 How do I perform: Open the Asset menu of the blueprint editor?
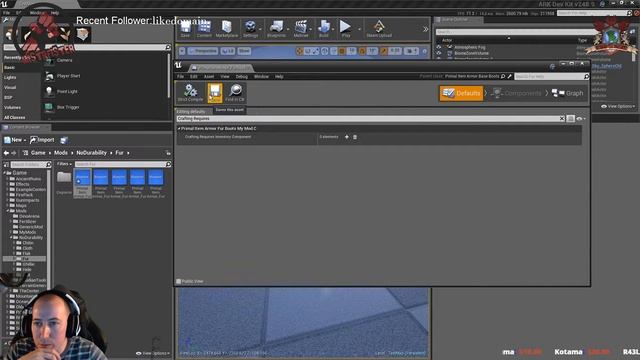(x=209, y=76)
